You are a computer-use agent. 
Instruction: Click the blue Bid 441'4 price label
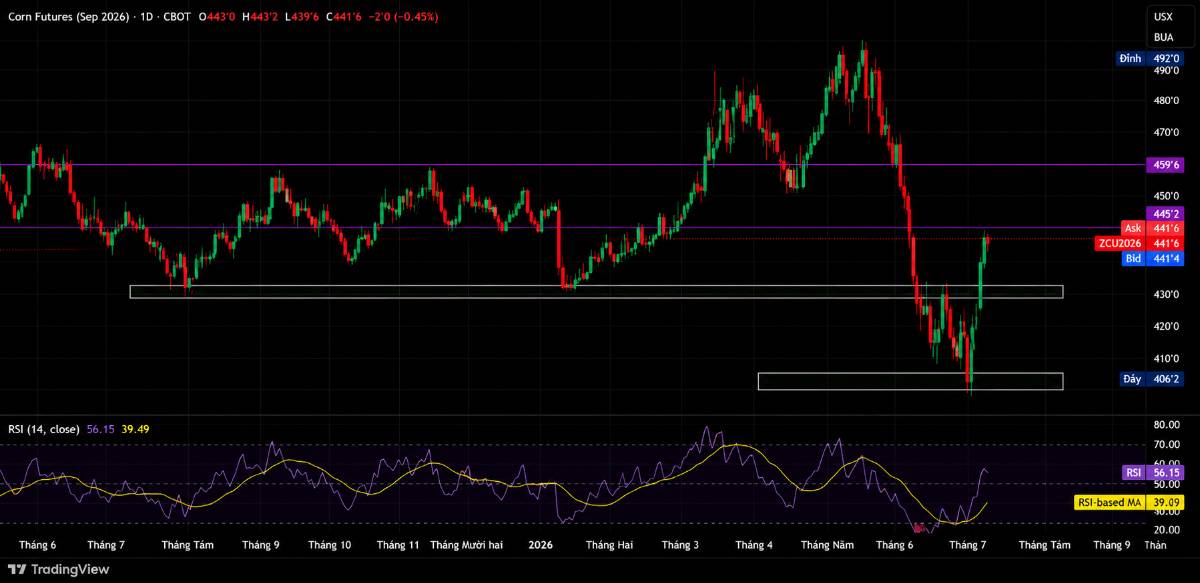[x=1151, y=258]
